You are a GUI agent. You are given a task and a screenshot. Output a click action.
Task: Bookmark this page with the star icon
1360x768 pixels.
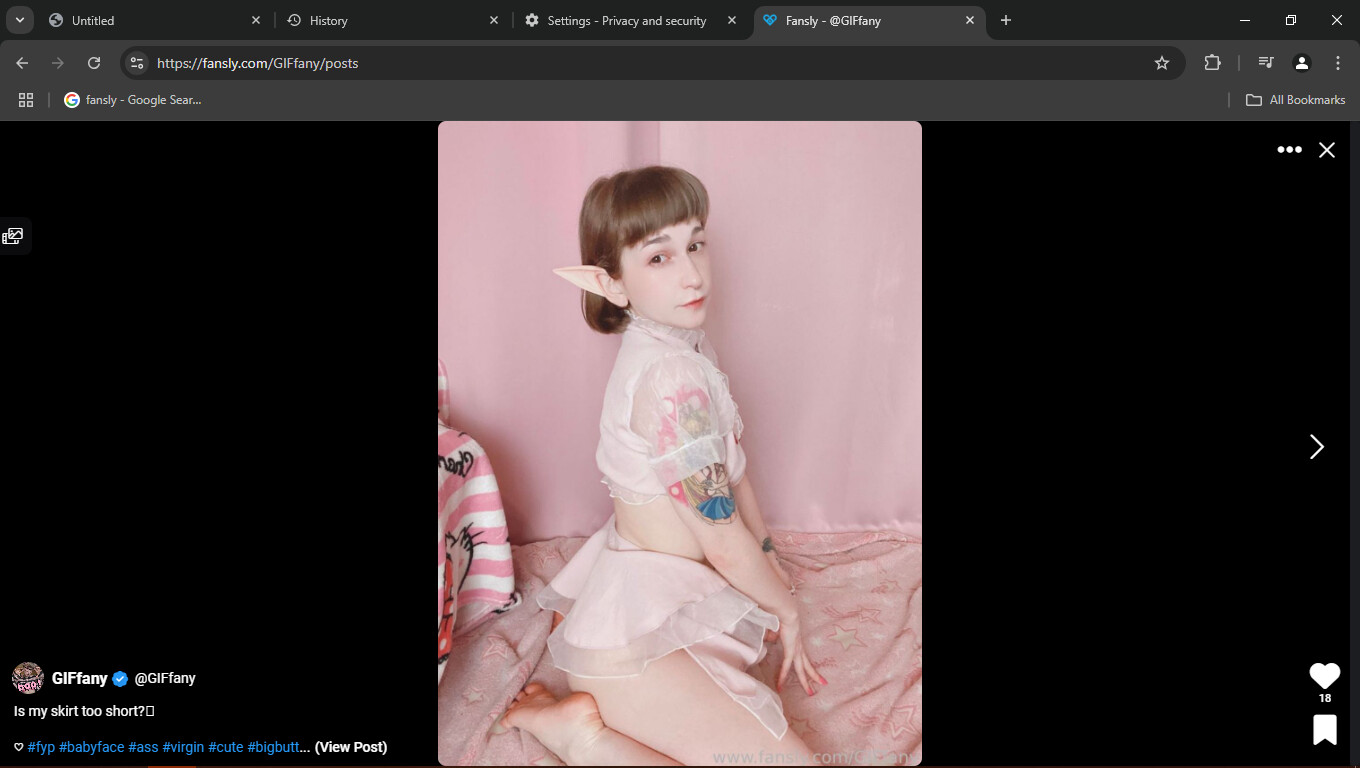1161,63
